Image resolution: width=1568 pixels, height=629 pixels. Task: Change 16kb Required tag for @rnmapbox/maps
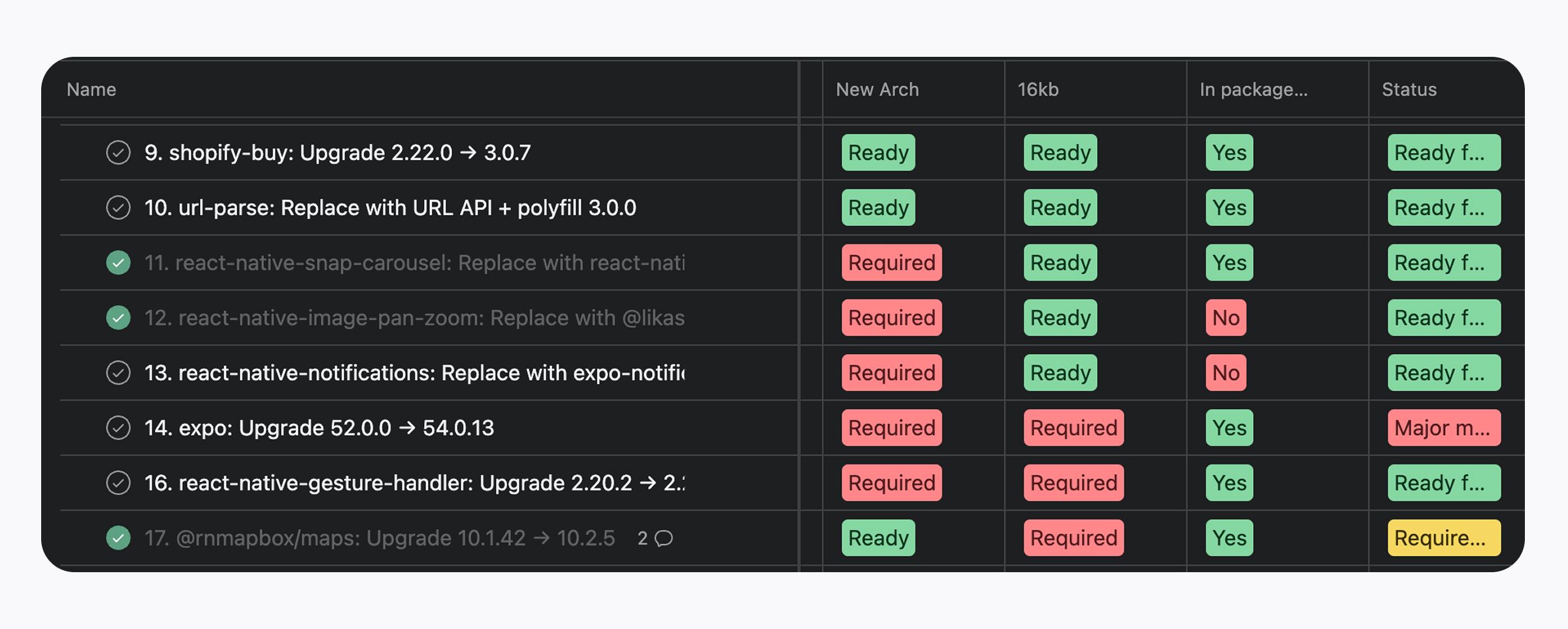(1074, 538)
